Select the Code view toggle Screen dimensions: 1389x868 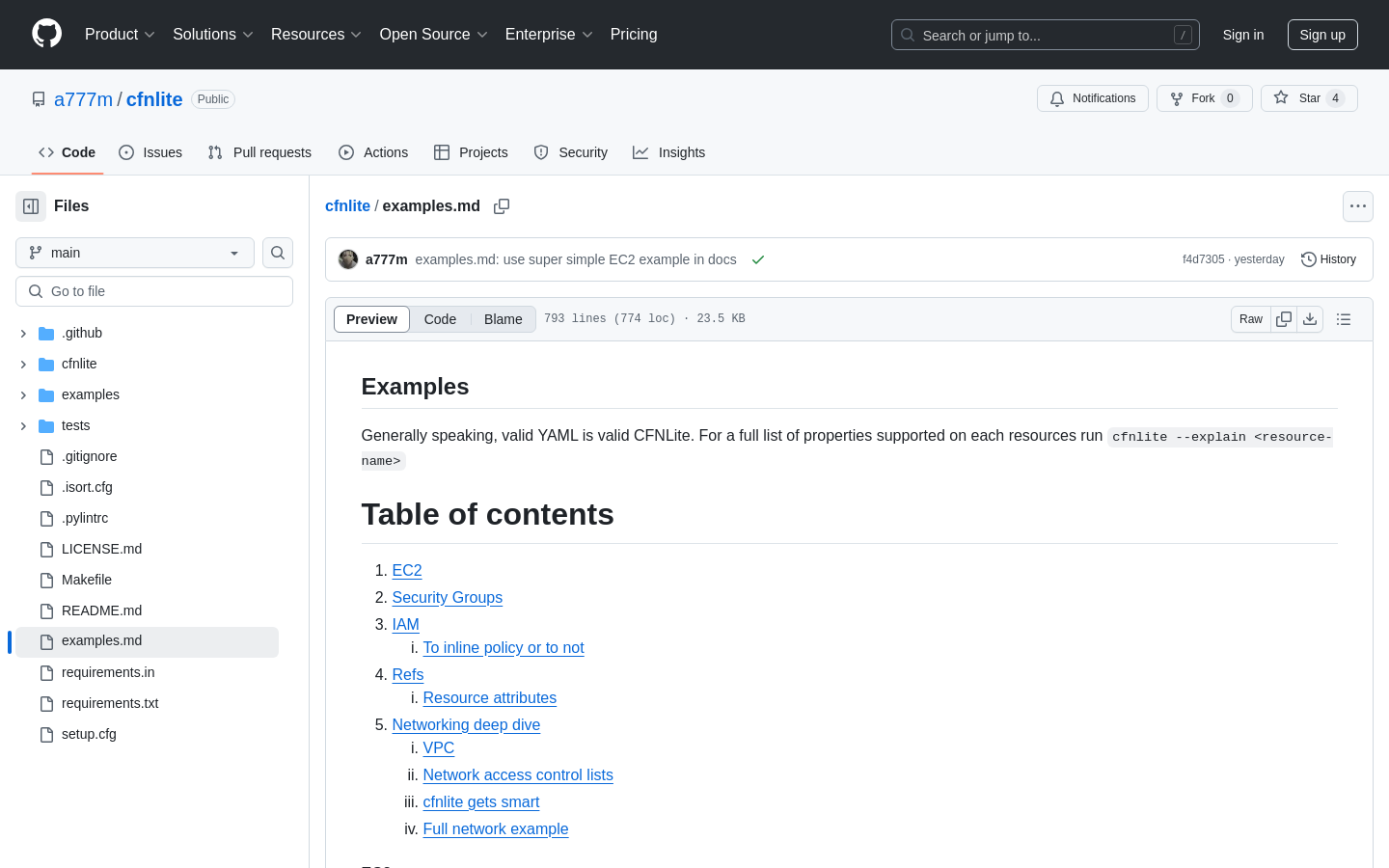point(440,319)
